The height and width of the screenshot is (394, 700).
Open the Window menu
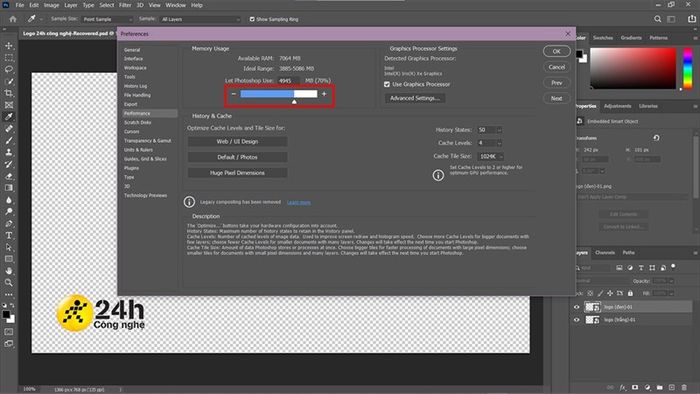[175, 5]
